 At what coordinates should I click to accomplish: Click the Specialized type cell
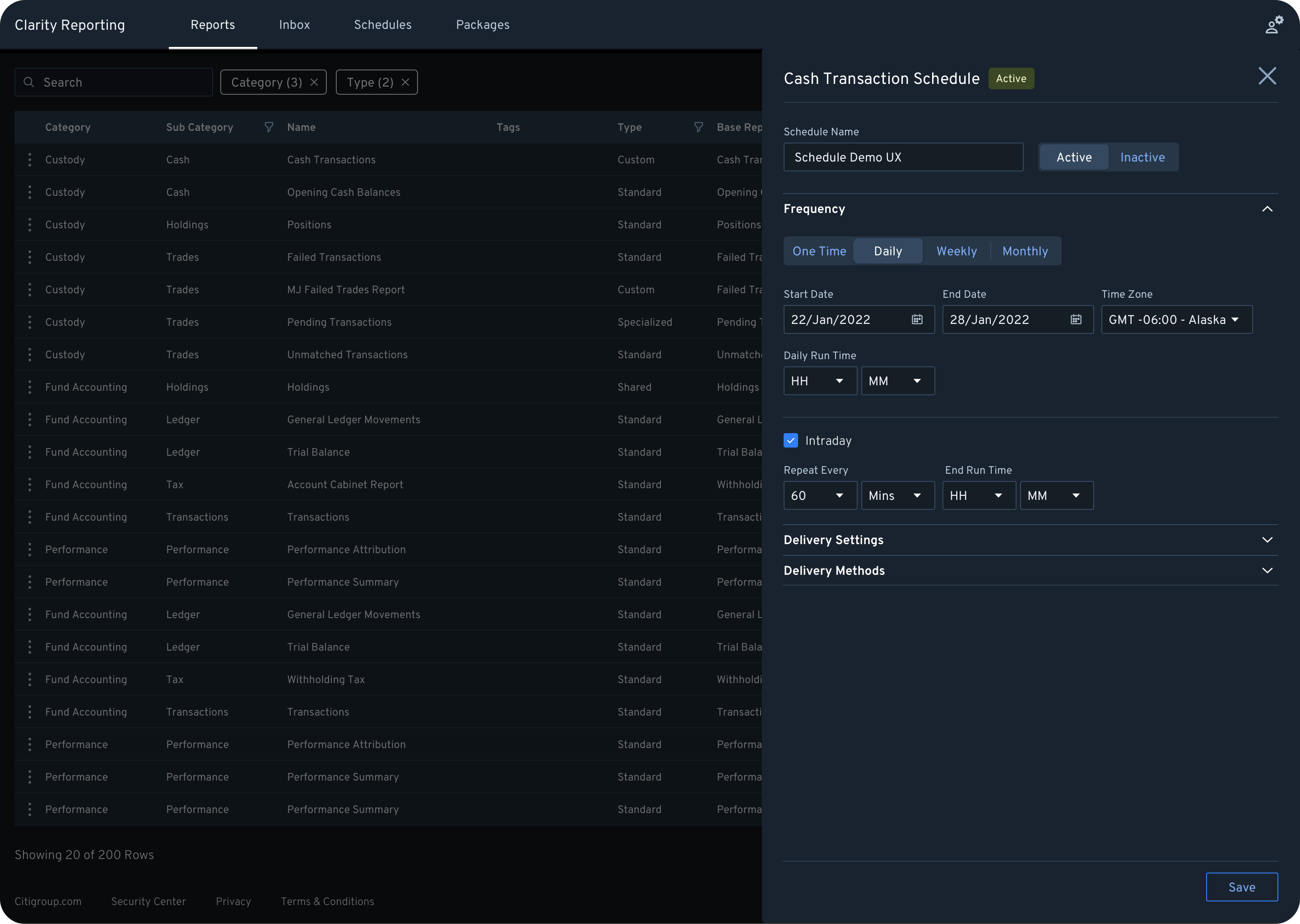click(x=645, y=322)
